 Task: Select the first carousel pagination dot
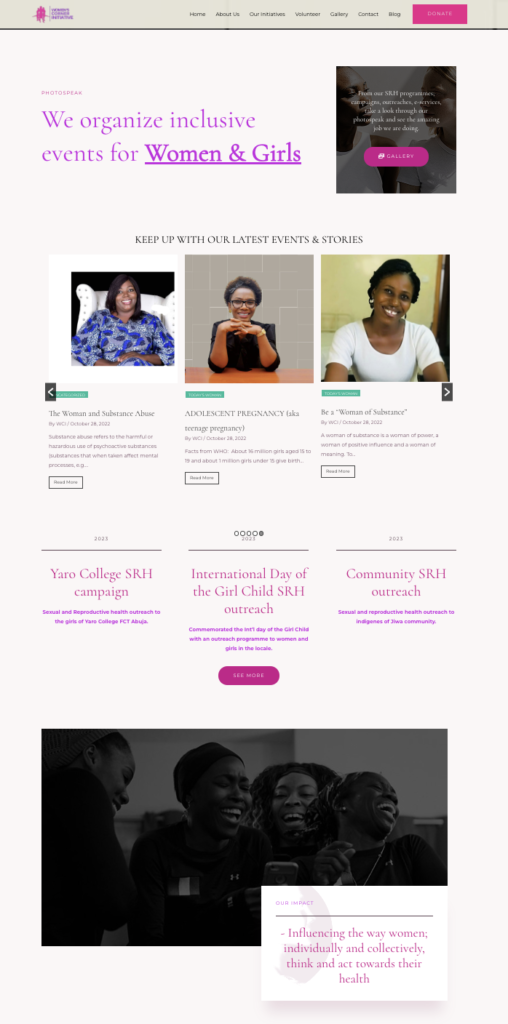[236, 534]
